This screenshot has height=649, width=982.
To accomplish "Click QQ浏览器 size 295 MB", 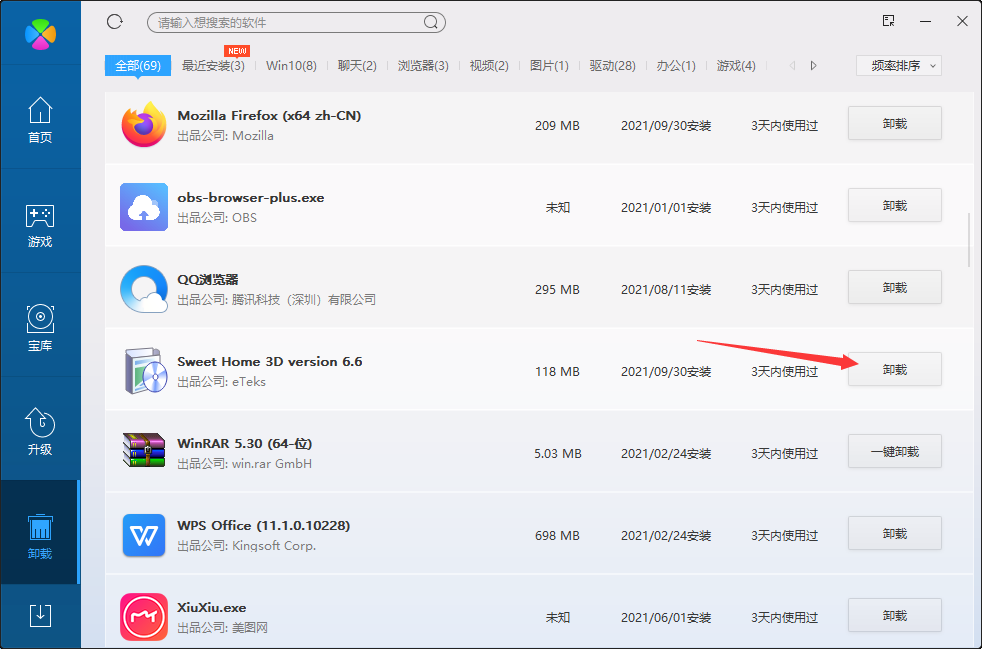I will tap(557, 290).
